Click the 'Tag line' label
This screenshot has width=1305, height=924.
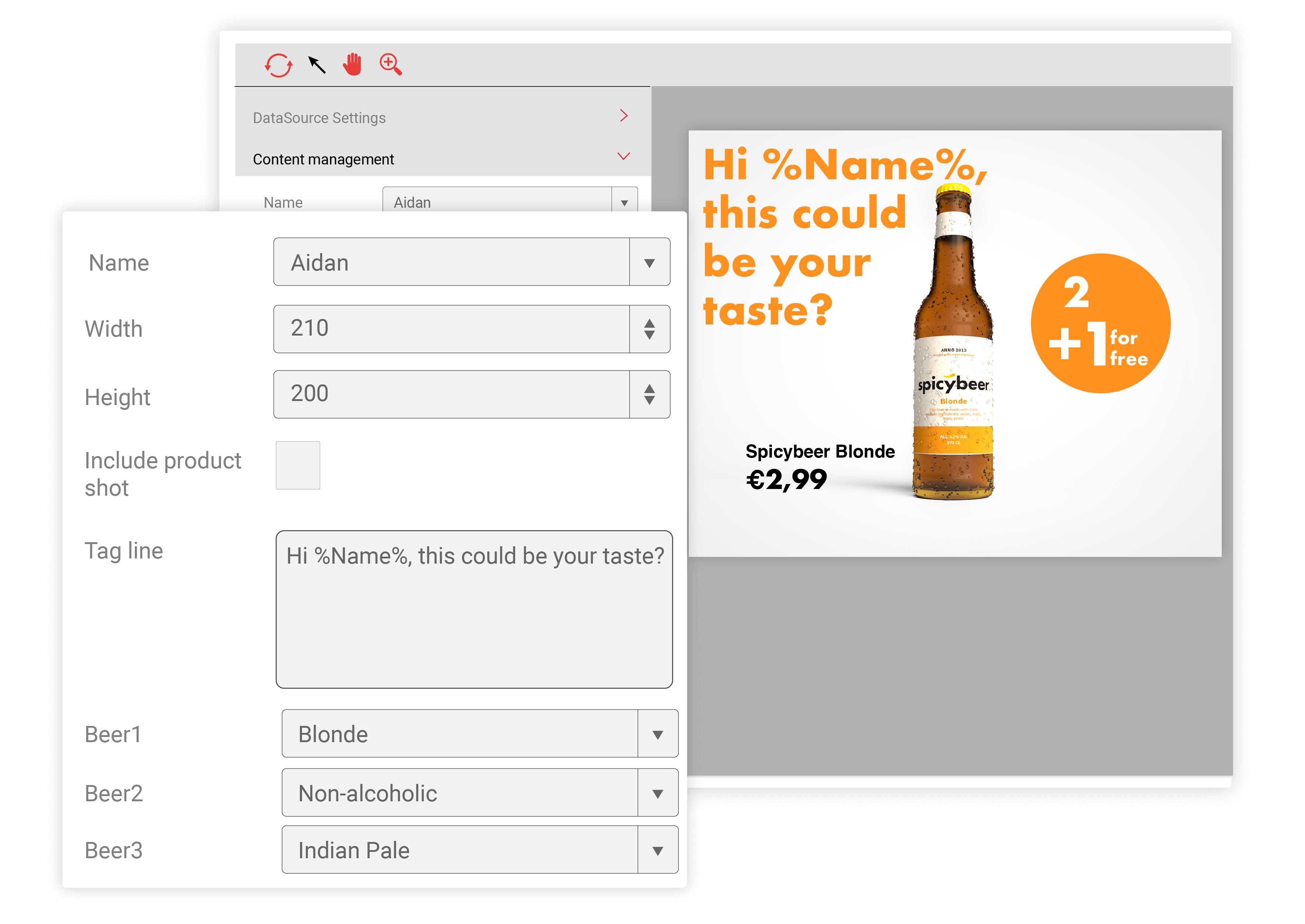[123, 551]
